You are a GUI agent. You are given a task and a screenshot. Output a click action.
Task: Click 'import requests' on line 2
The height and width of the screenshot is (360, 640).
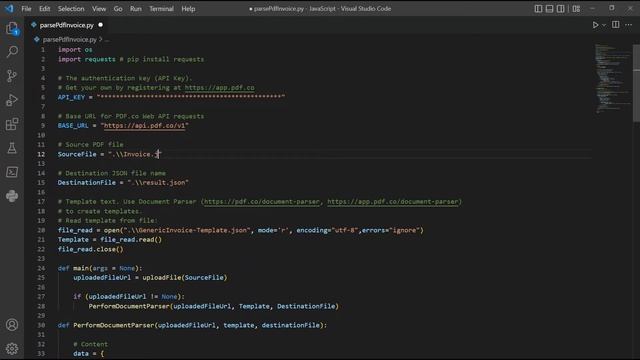click(87, 59)
